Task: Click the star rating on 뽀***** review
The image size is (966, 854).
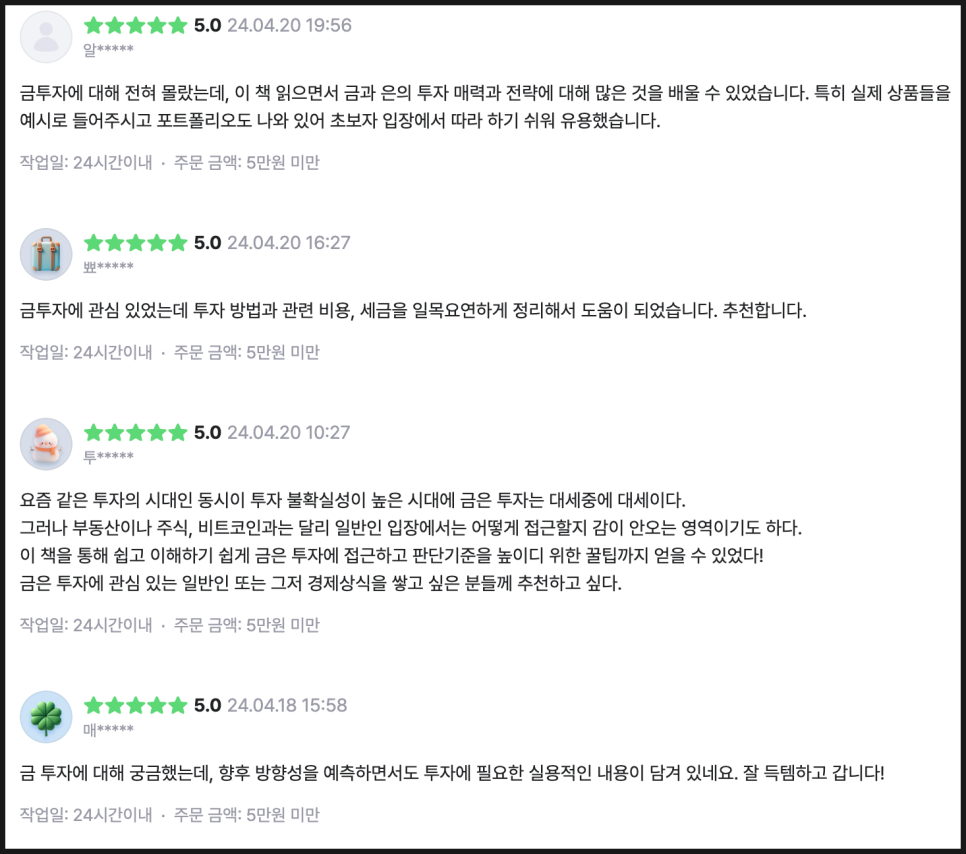Action: pyautogui.click(x=135, y=243)
